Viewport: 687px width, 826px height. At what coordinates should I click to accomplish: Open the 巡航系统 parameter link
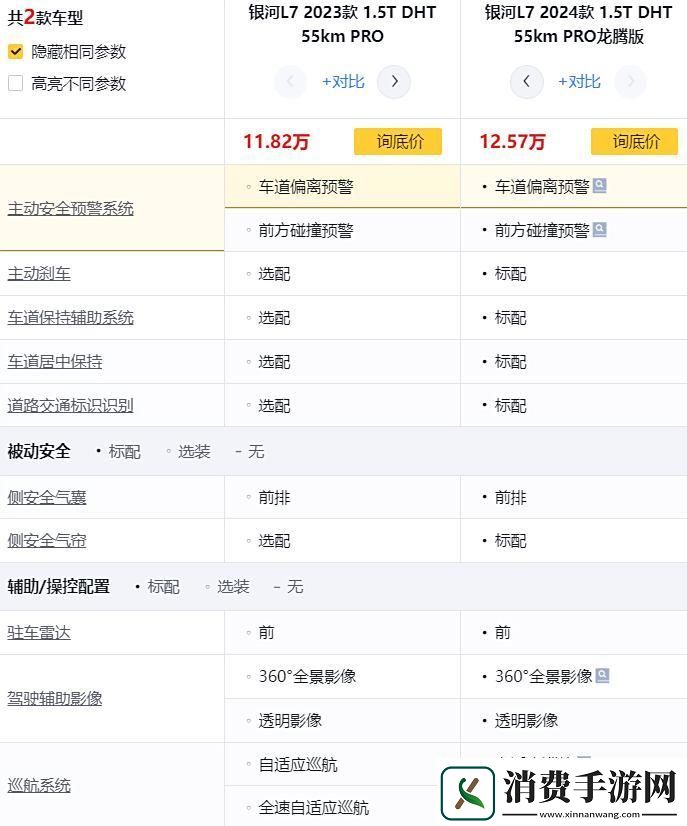[39, 785]
